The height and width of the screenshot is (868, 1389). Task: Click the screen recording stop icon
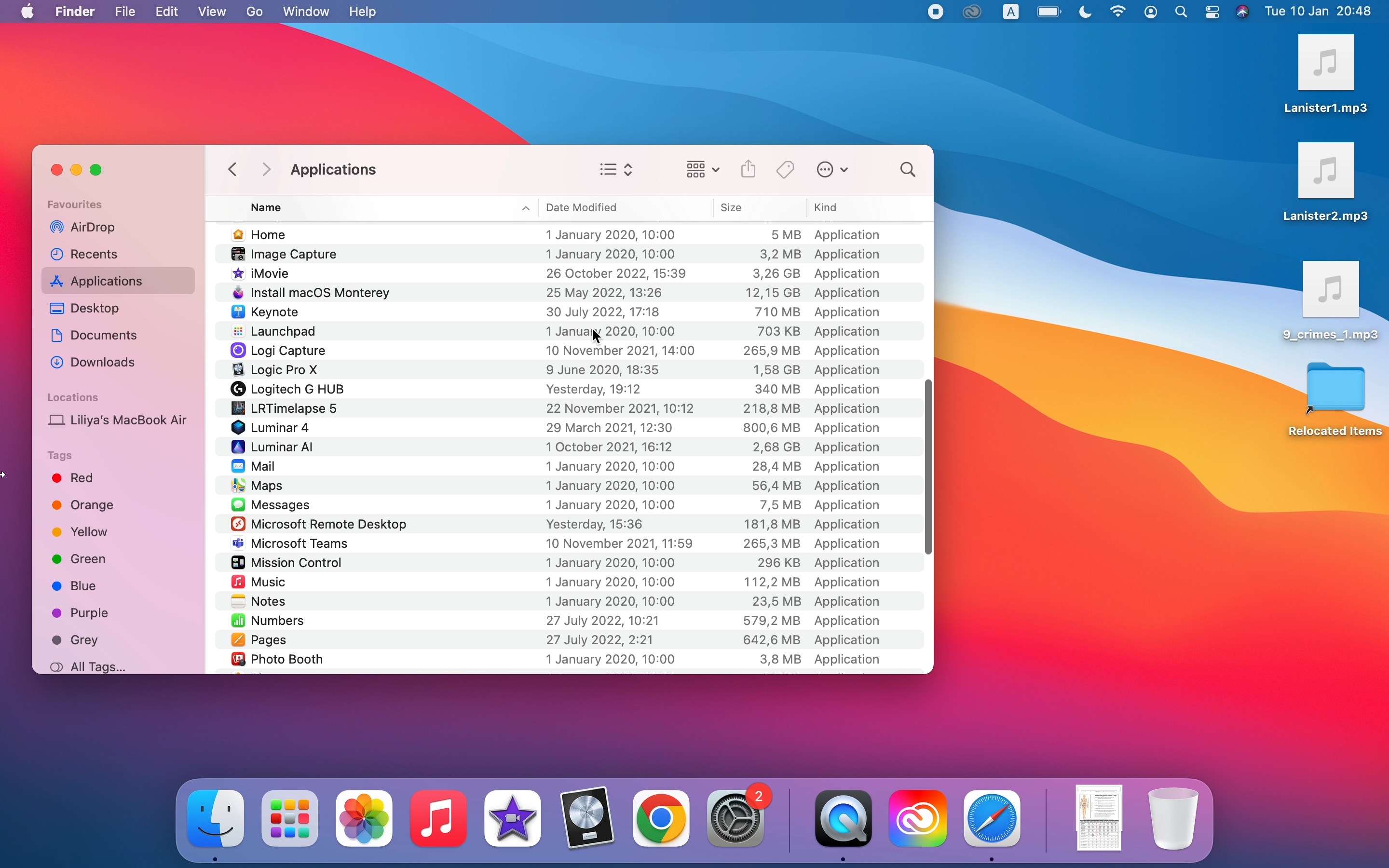pyautogui.click(x=937, y=12)
